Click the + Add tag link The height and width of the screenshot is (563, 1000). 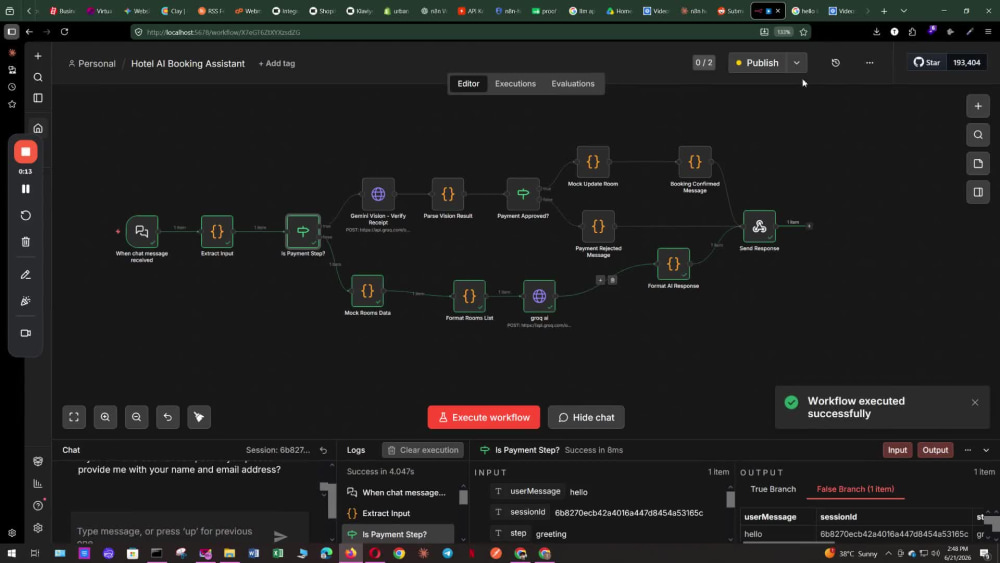pyautogui.click(x=277, y=63)
